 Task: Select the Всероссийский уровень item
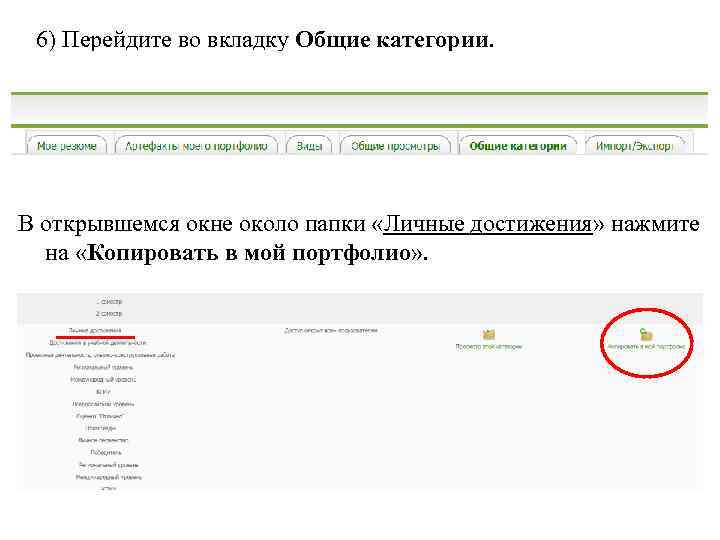click(x=103, y=404)
